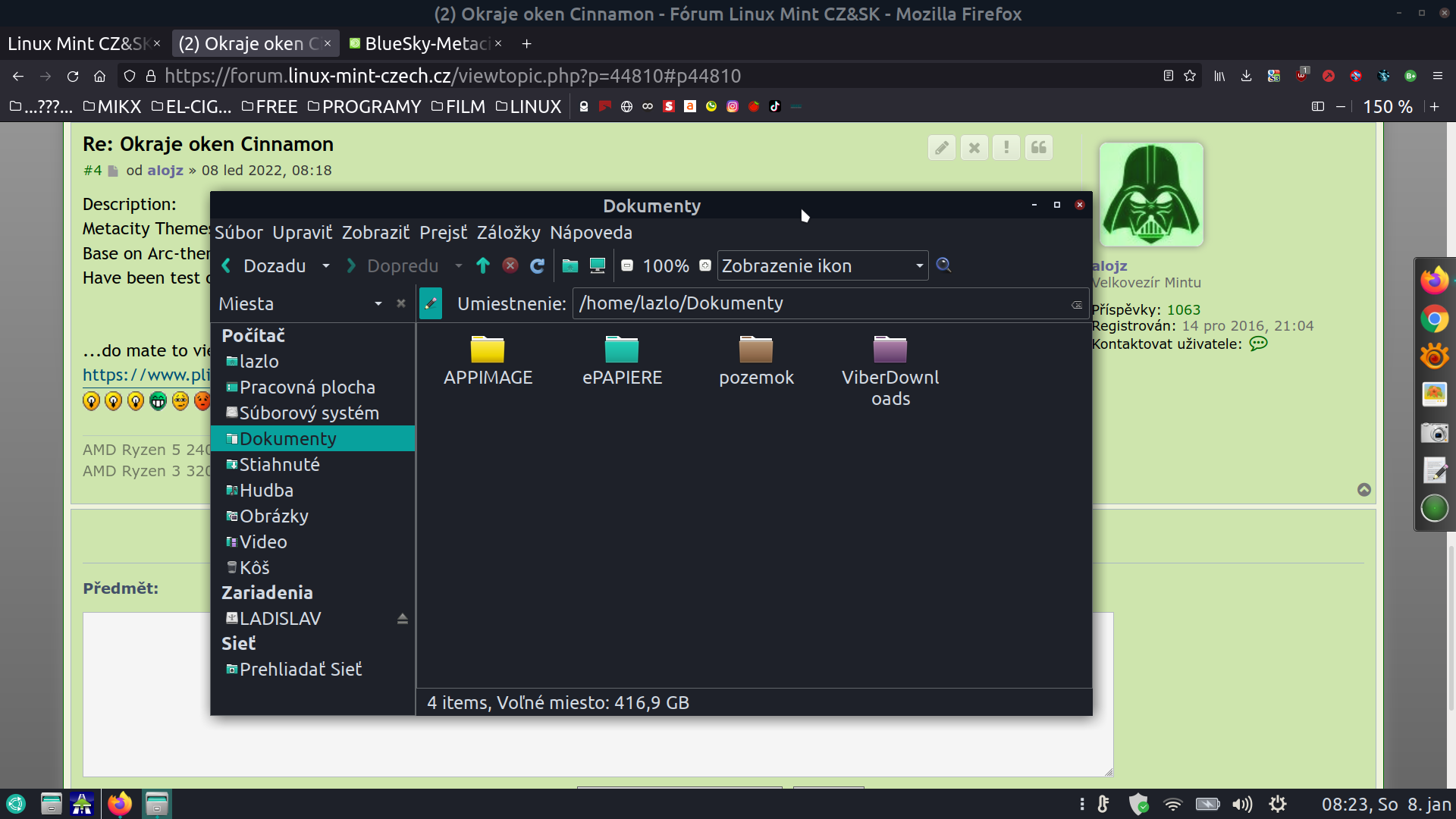Image resolution: width=1456 pixels, height=819 pixels.
Task: Click the uBlock Origin extension icon
Action: 1301,75
